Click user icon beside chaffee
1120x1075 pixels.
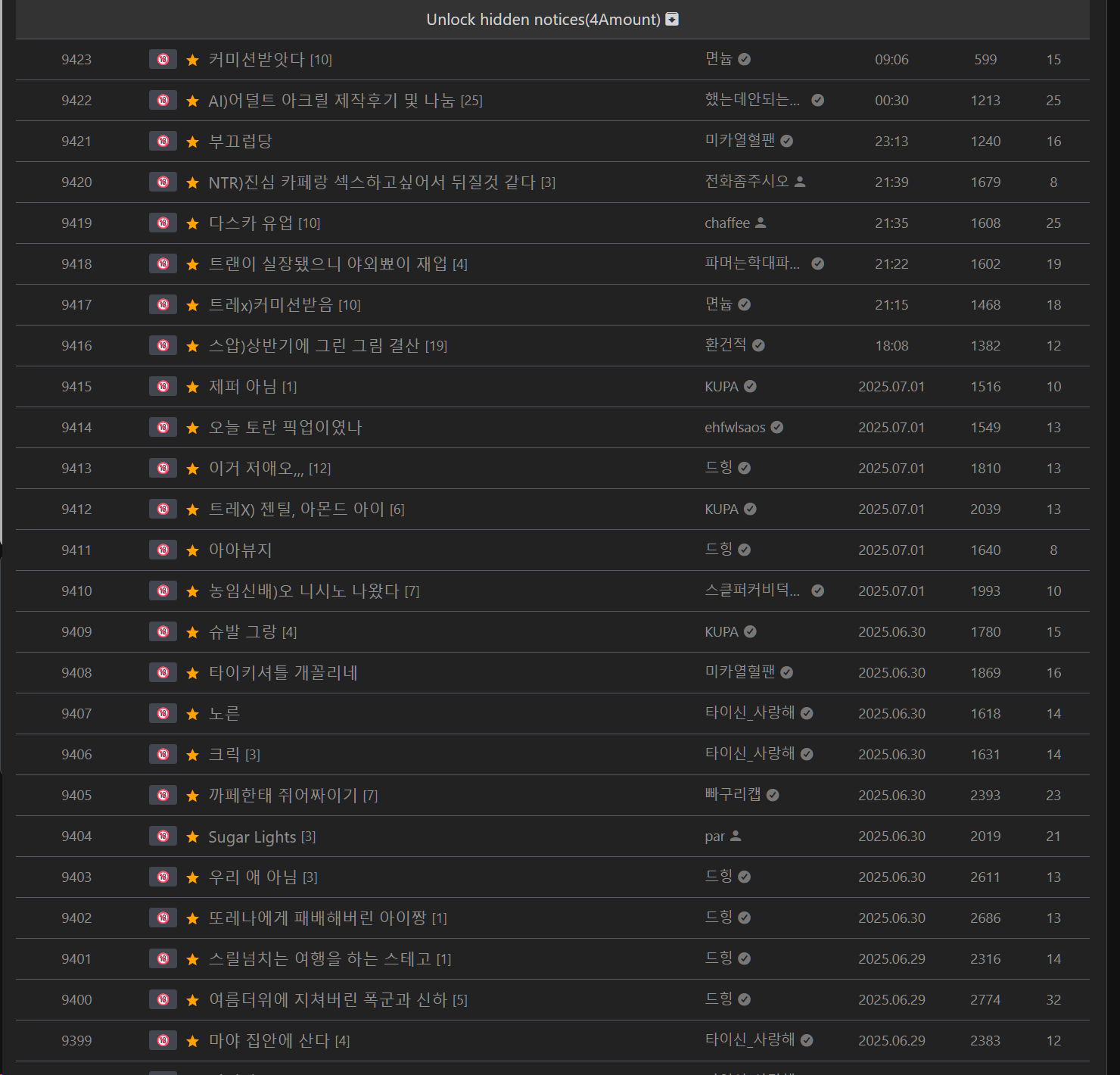pyautogui.click(x=761, y=223)
